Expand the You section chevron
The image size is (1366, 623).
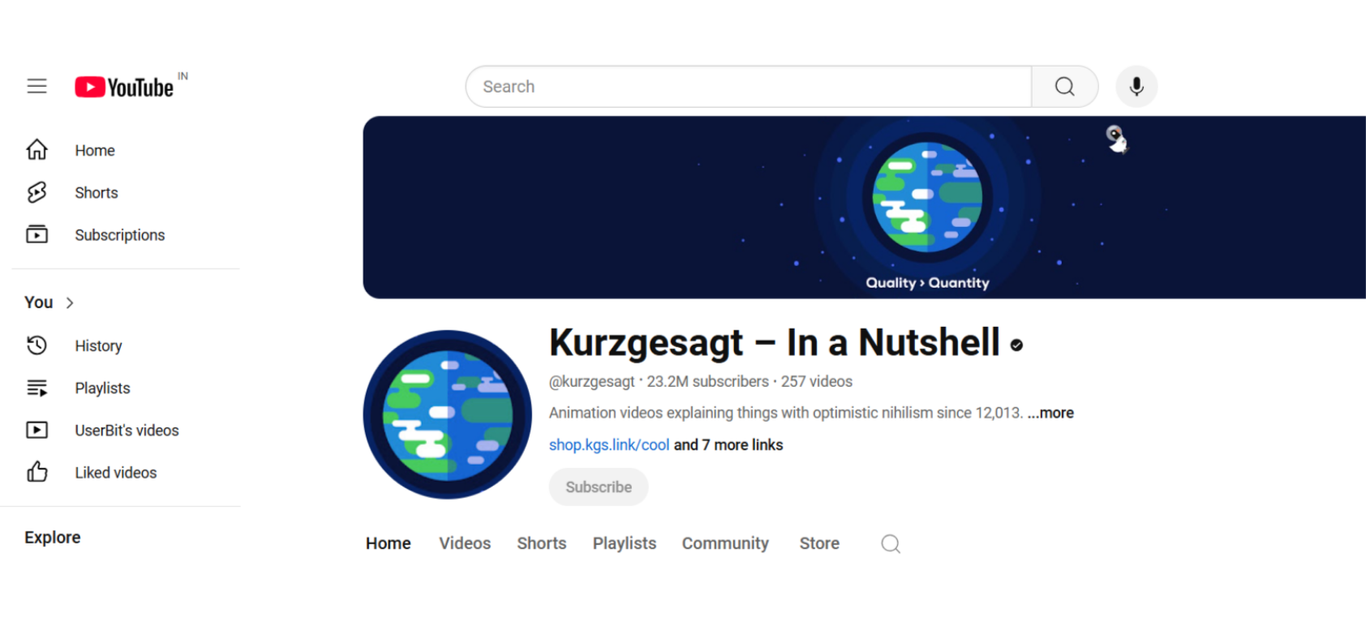click(x=70, y=303)
